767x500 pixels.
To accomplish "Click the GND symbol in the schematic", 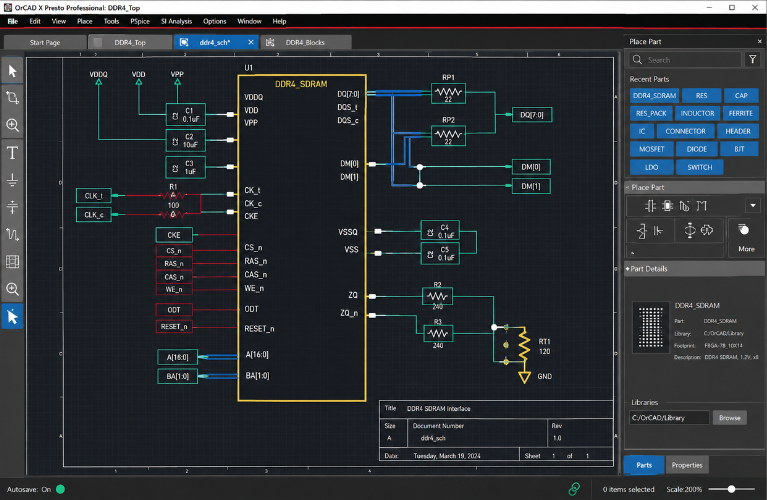I will coord(524,377).
